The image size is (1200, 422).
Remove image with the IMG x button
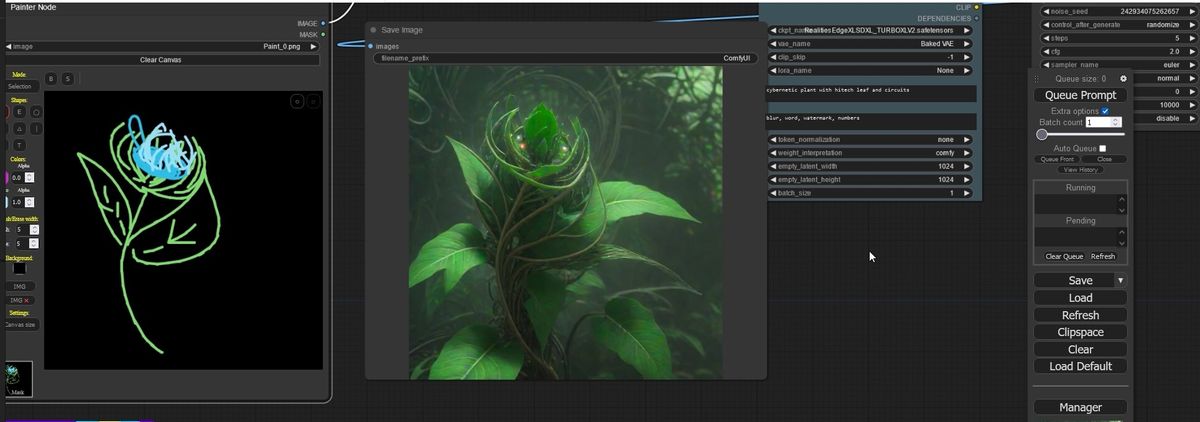coord(19,300)
